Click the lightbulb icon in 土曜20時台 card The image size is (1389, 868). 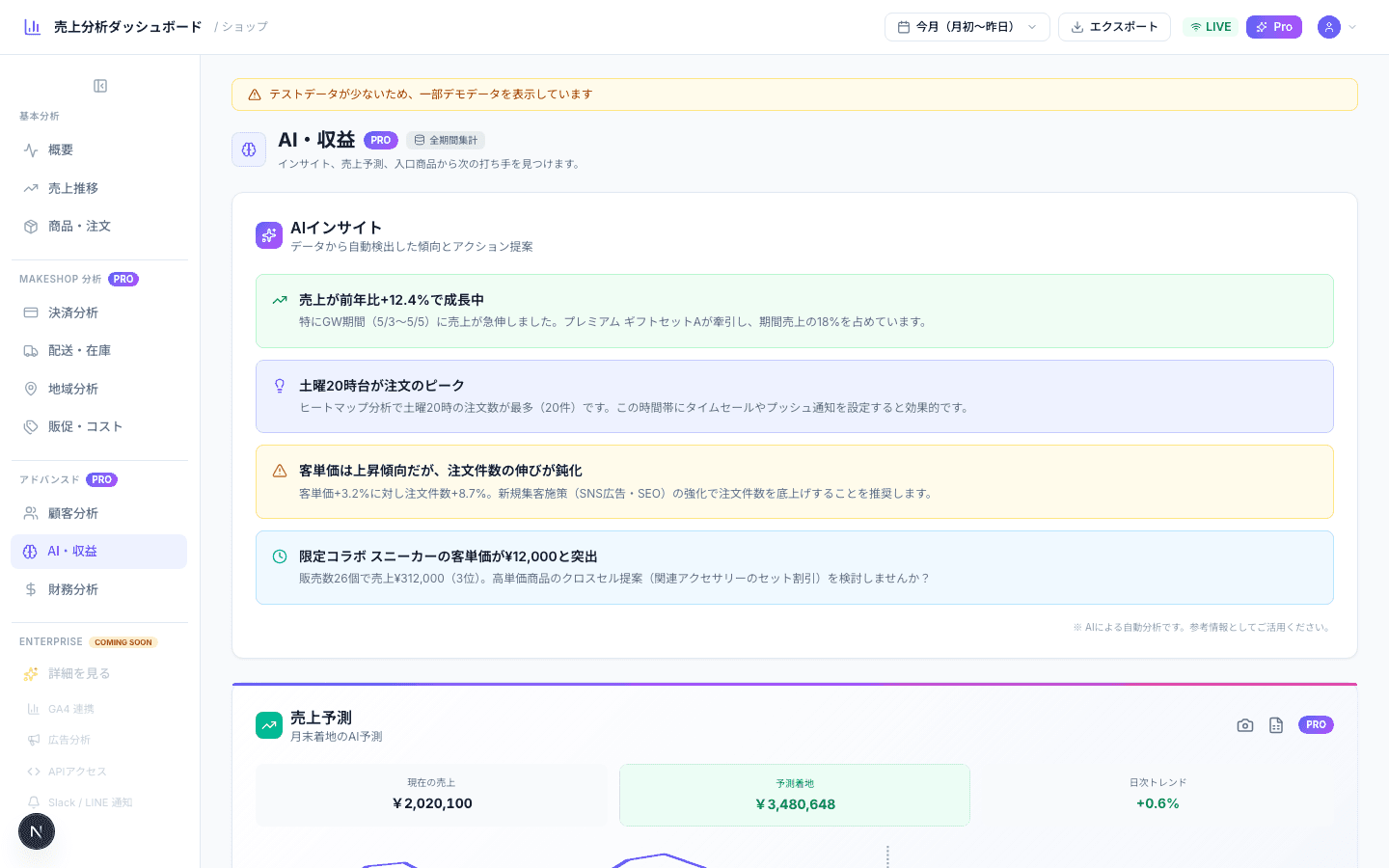tap(280, 386)
